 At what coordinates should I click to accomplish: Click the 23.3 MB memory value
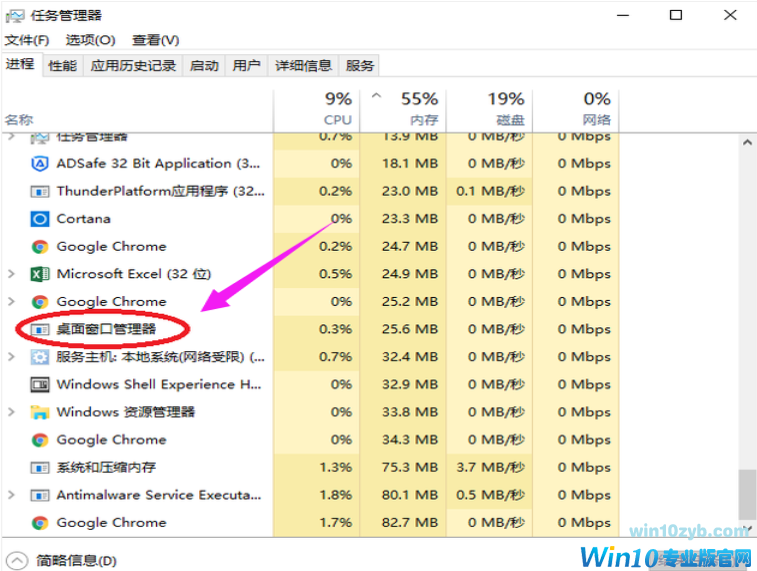409,219
